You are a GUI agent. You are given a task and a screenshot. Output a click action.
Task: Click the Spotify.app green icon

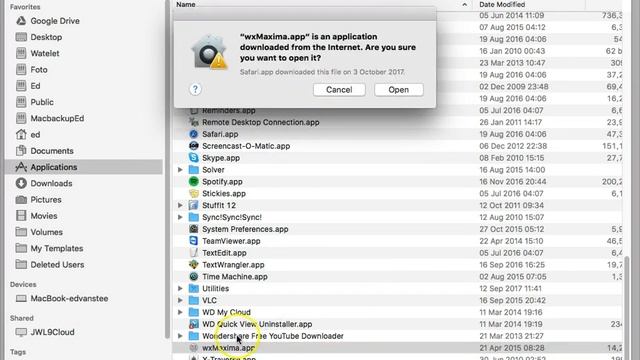click(193, 181)
